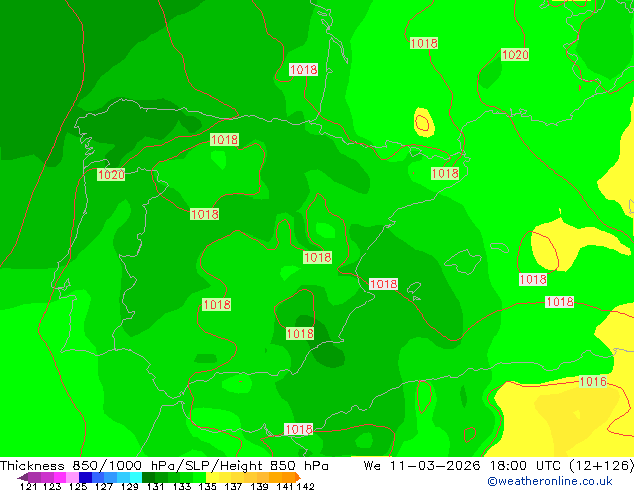This screenshot has width=634, height=490.
Task: Click the 1020 isobar label on the green background
Action: [111, 174]
